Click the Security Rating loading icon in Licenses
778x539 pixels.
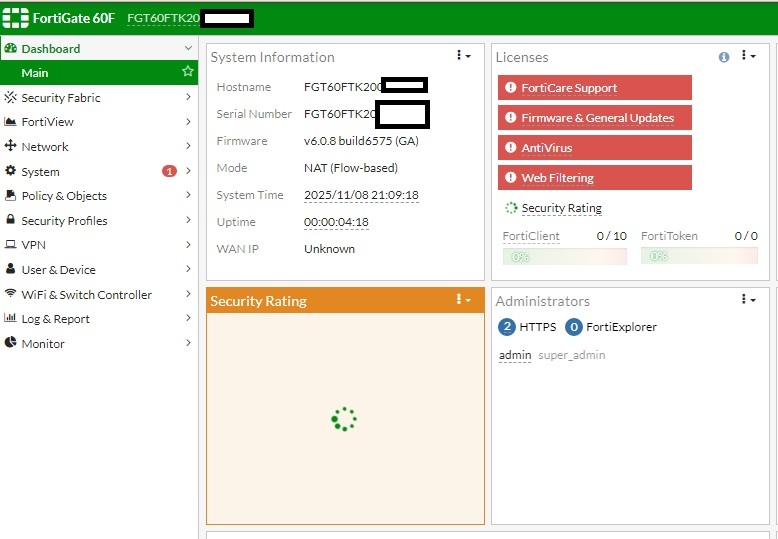[511, 208]
